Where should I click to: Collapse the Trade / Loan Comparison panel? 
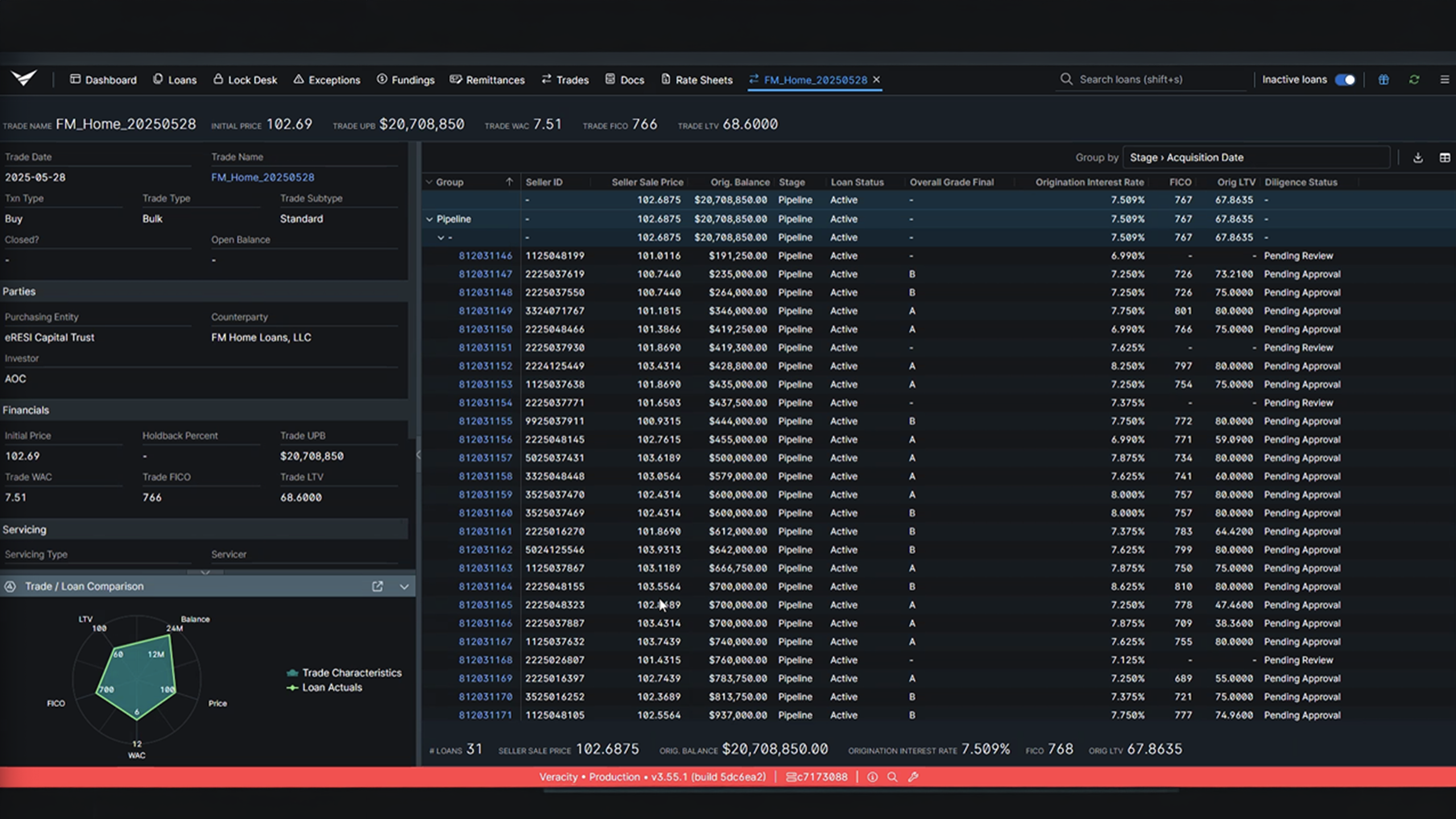click(x=404, y=586)
